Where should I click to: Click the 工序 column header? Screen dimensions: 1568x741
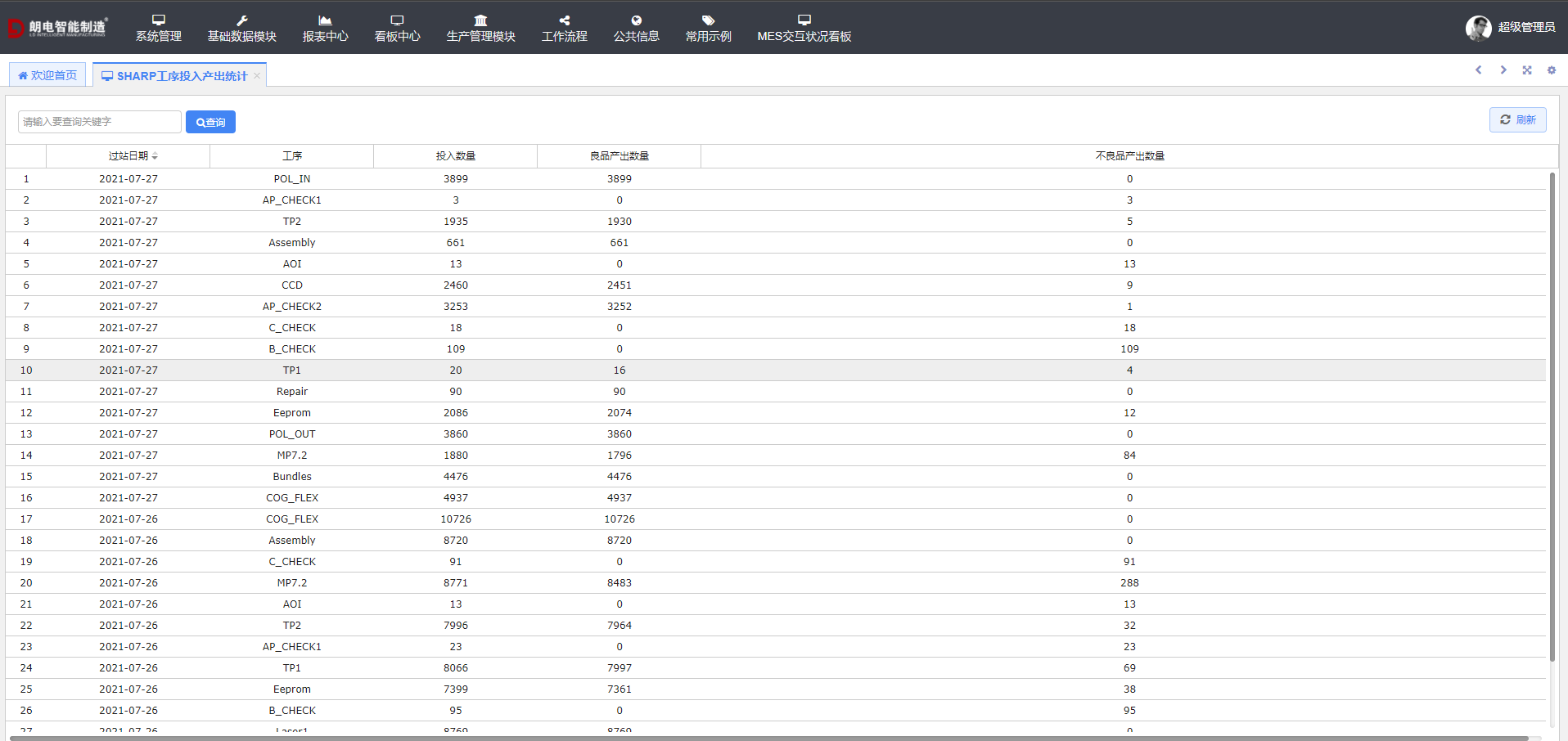click(292, 156)
